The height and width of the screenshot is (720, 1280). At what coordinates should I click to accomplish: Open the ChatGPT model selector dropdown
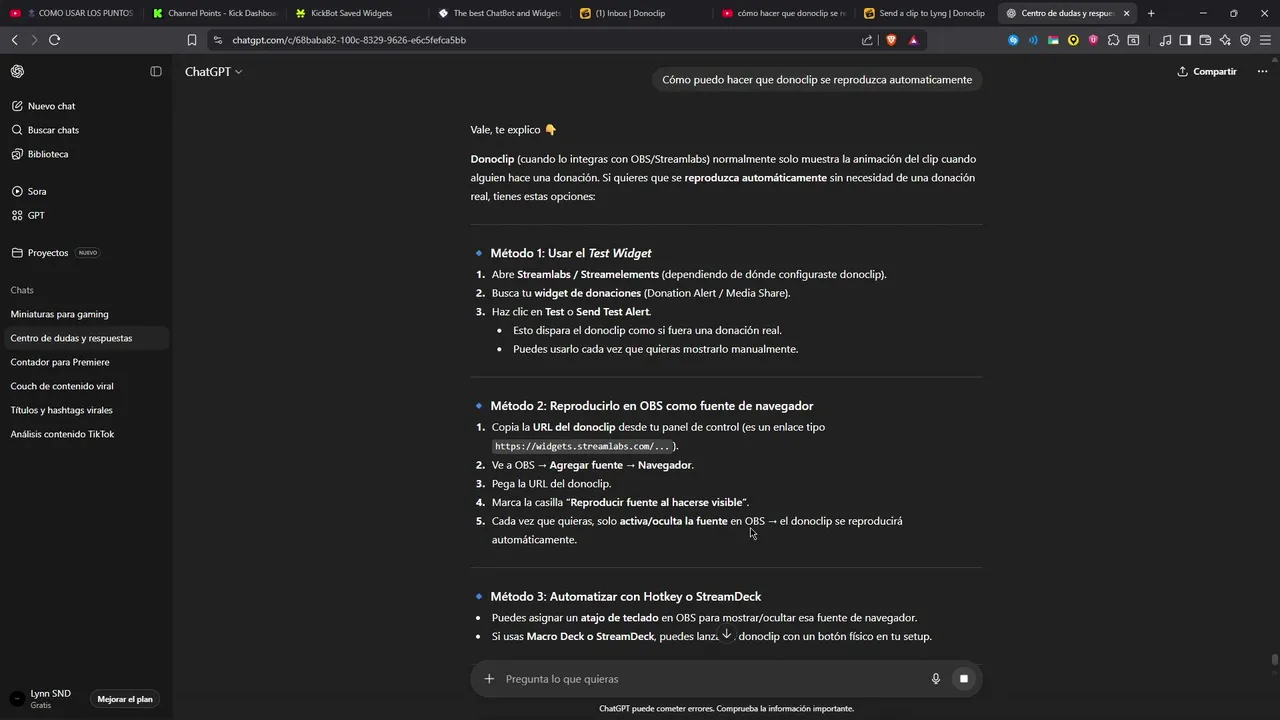[x=213, y=72]
